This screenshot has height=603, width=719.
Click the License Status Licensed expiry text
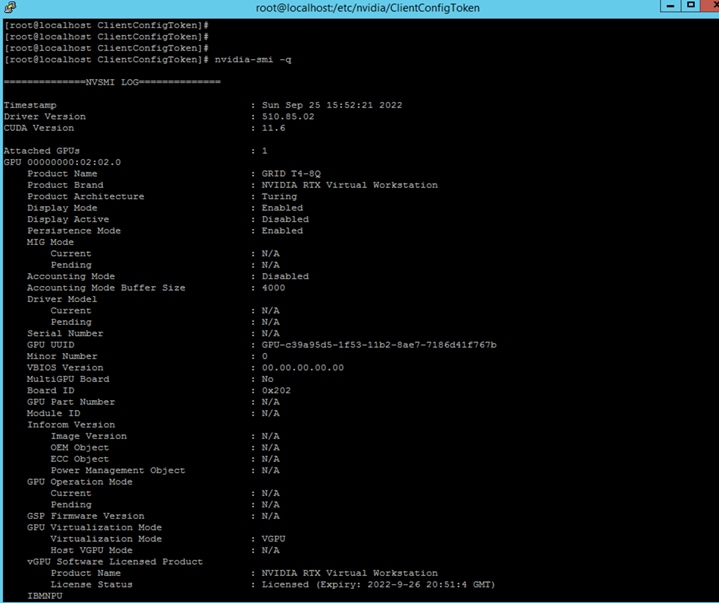(x=378, y=585)
